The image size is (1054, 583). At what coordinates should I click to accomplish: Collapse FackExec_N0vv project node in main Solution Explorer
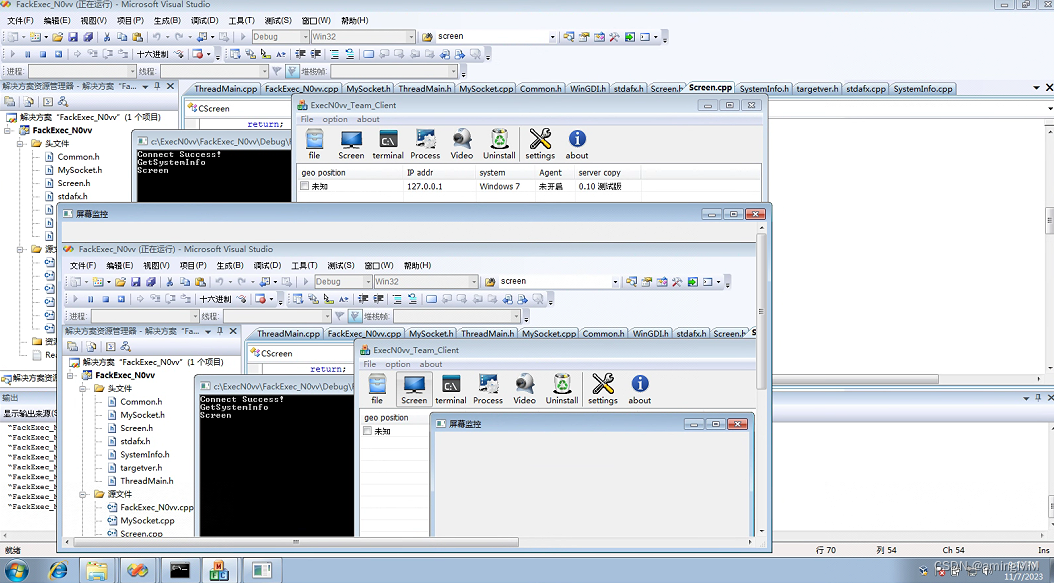pyautogui.click(x=8, y=130)
